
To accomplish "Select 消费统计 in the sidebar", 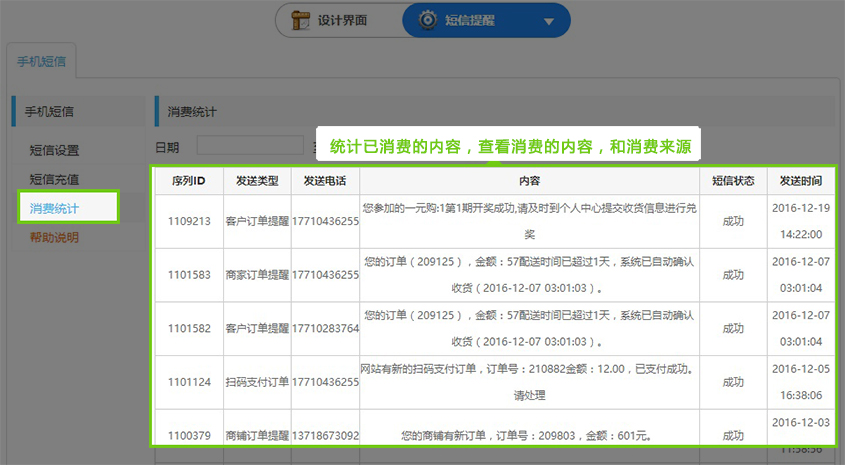I will point(55,208).
